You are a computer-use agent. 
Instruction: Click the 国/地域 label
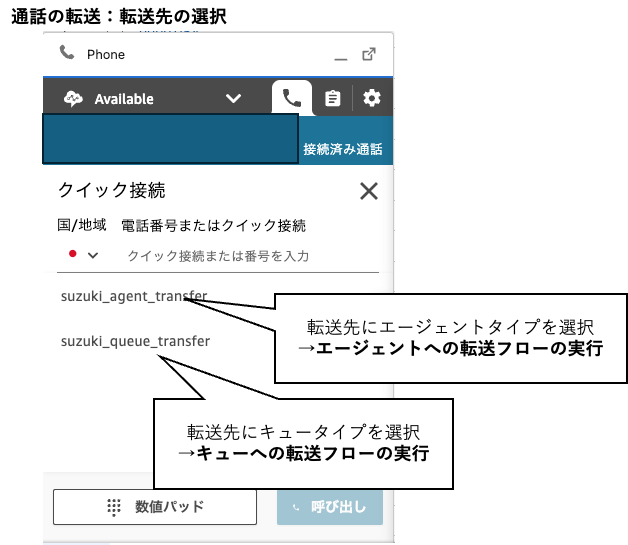82,225
